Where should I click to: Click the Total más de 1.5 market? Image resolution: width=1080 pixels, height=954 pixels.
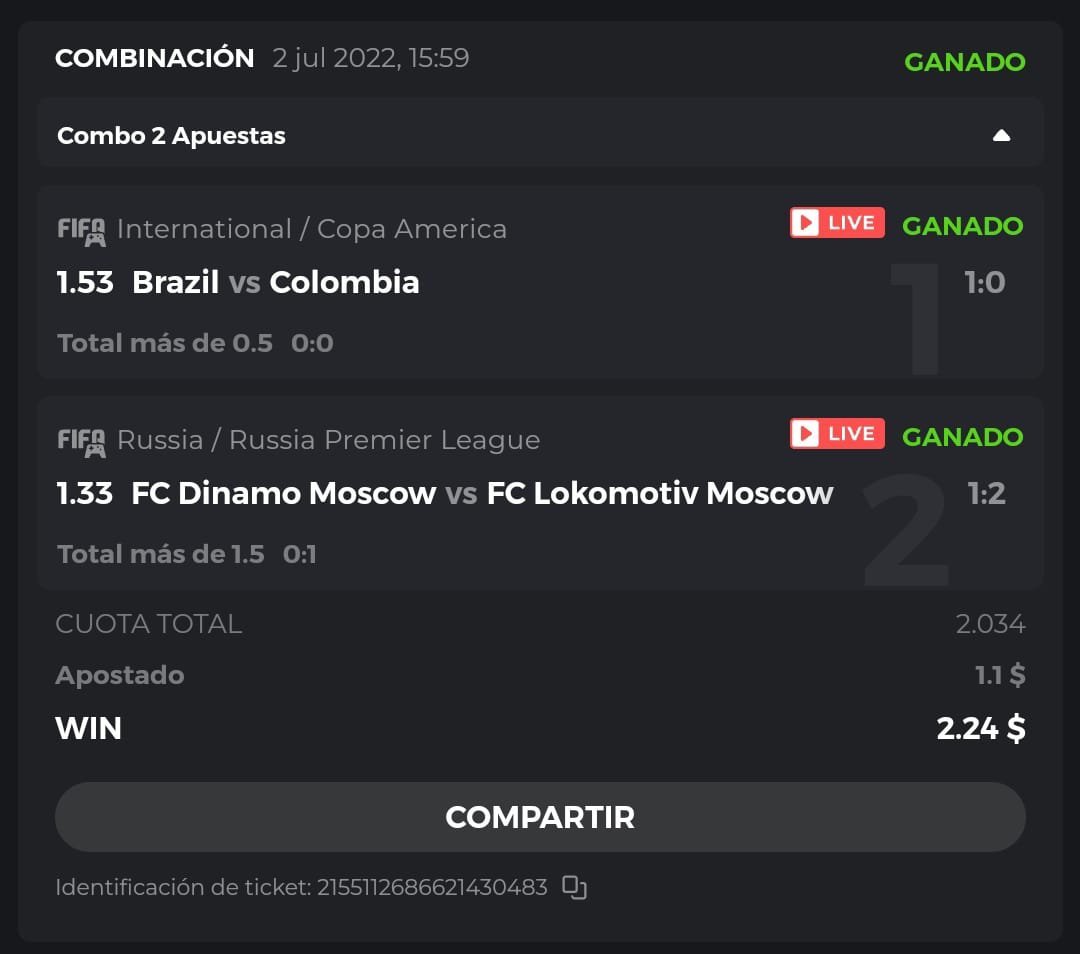pyautogui.click(x=161, y=554)
